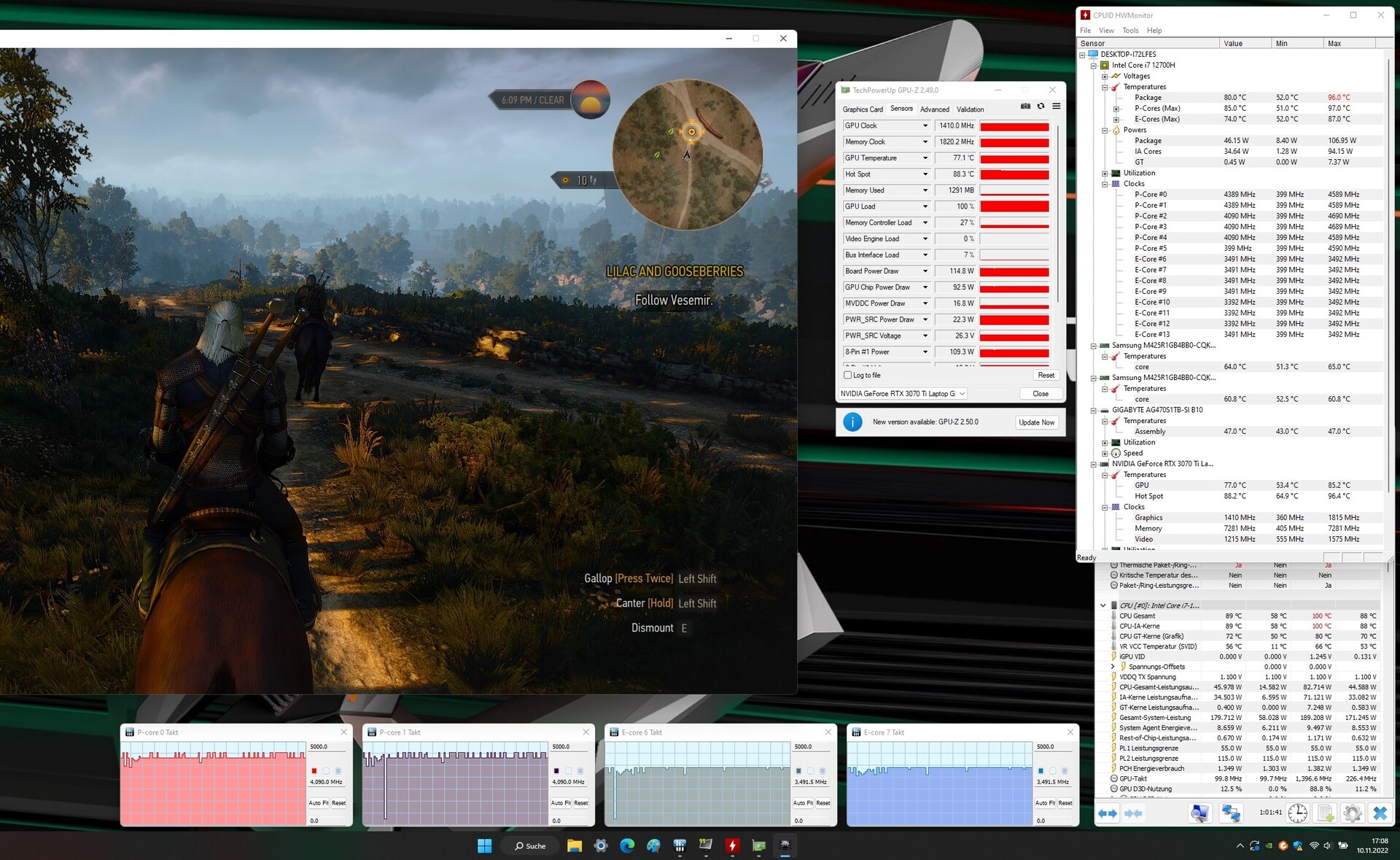Click GPU-Z screenshot camera icon
1400x860 pixels.
1025,106
